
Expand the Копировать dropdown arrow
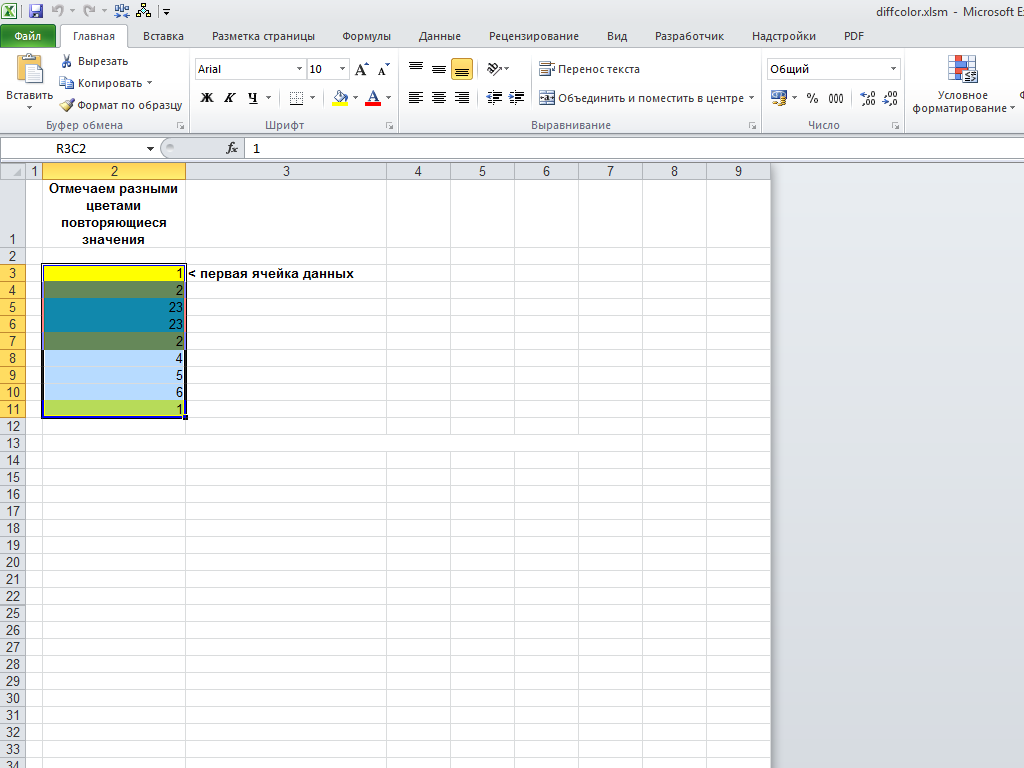click(150, 83)
